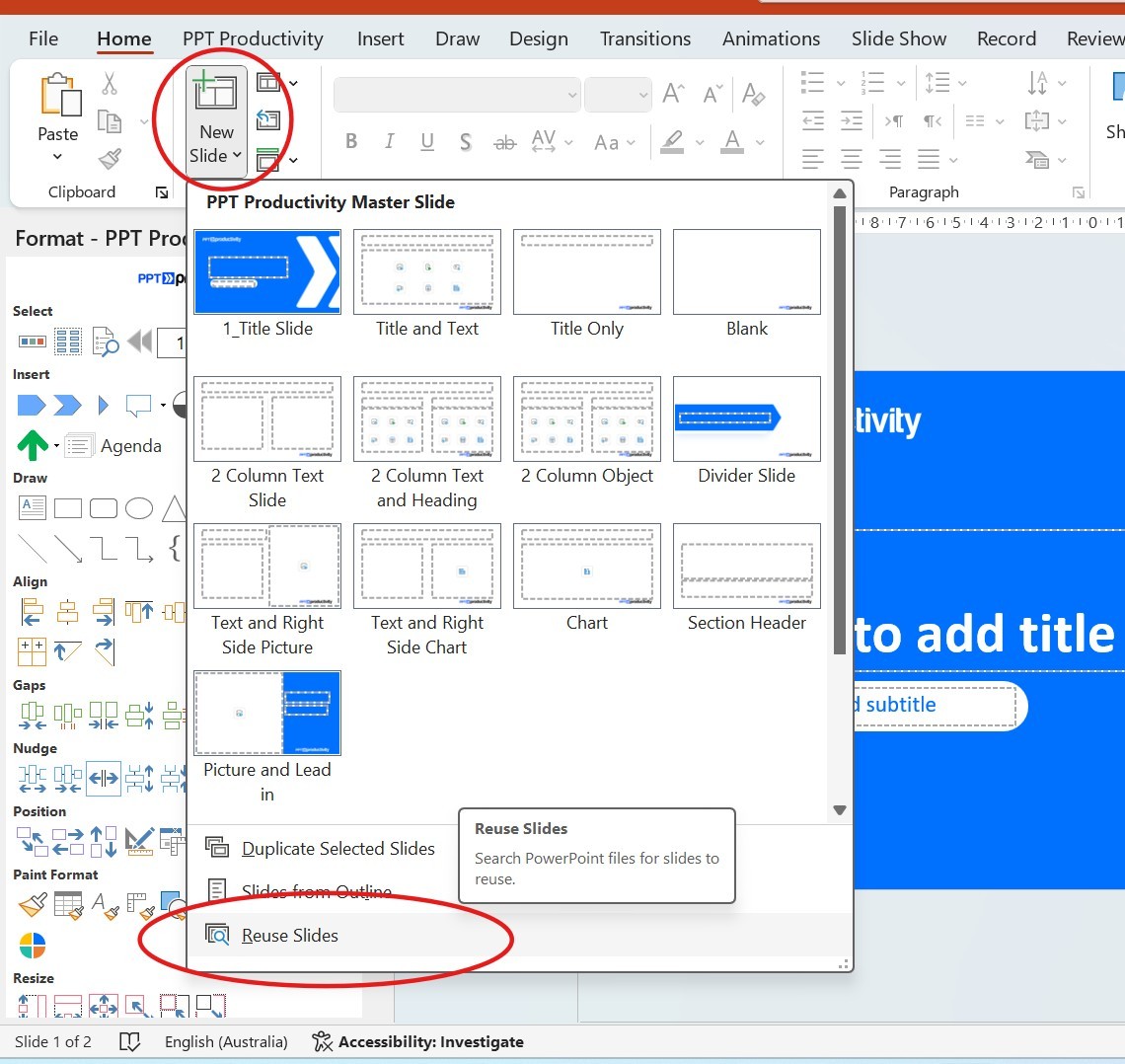The image size is (1125, 1064).
Task: Click the Paragraph dialog launcher icon
Action: point(1079,192)
